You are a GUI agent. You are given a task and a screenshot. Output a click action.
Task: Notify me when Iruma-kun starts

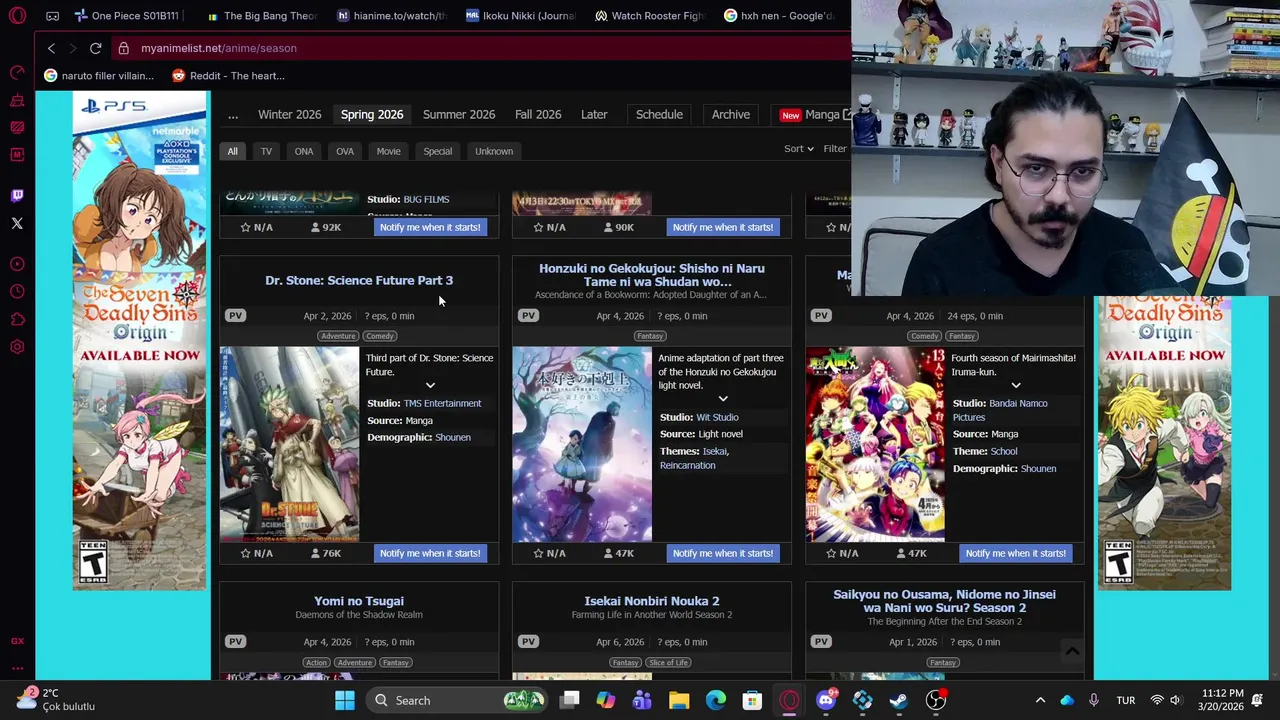click(1016, 553)
